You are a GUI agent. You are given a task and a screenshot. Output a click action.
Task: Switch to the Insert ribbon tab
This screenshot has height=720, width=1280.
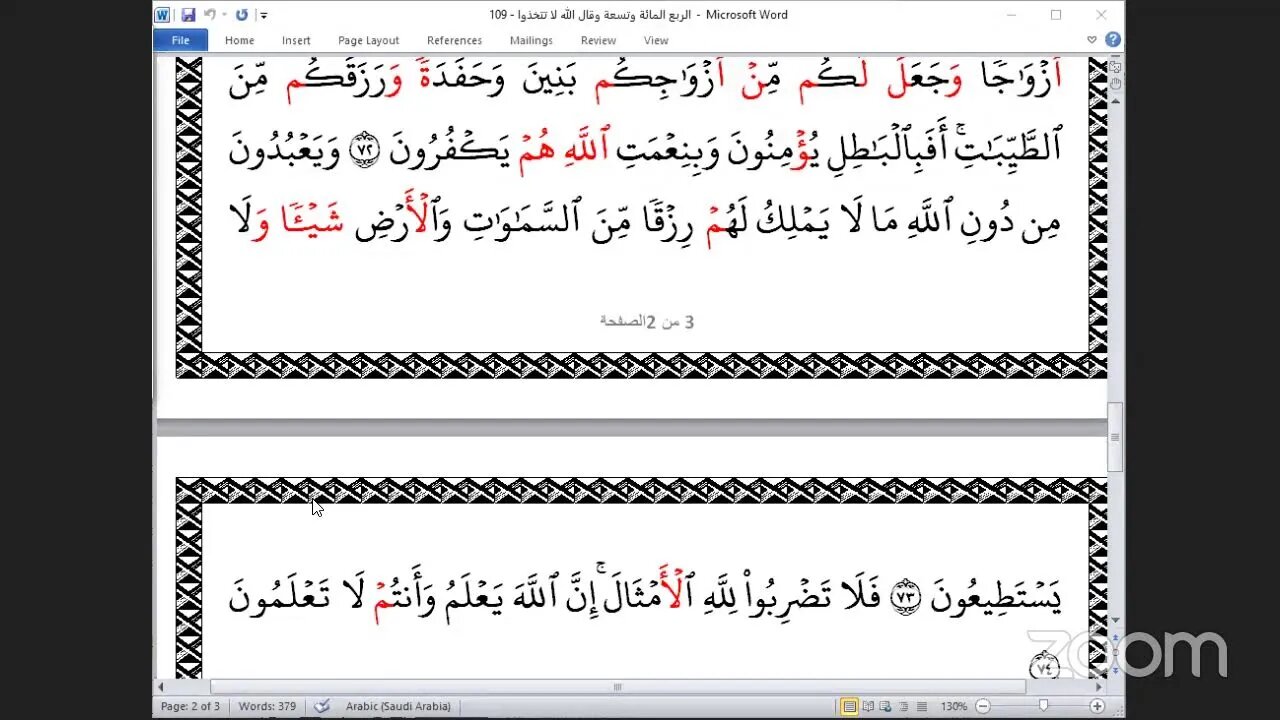296,40
